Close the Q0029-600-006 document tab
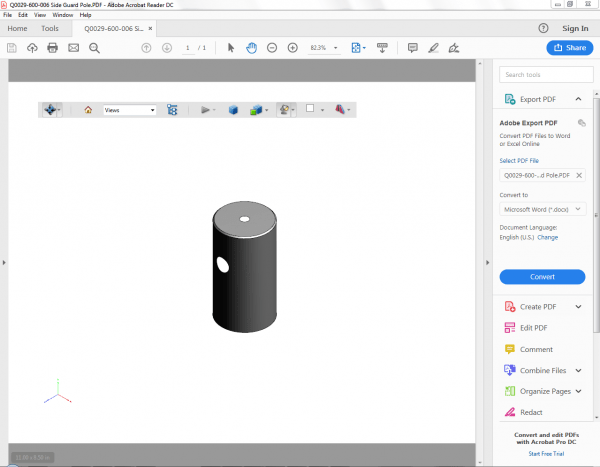This screenshot has width=600, height=467. pyautogui.click(x=150, y=28)
